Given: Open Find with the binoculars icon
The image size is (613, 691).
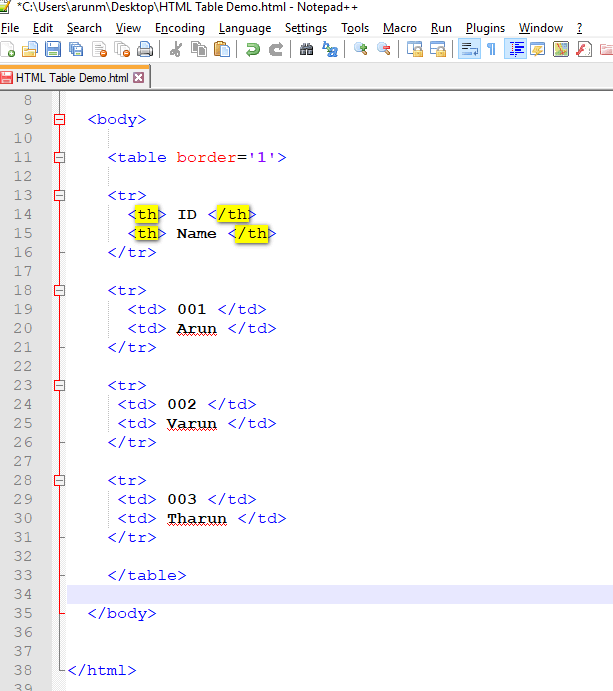Looking at the screenshot, I should point(306,49).
